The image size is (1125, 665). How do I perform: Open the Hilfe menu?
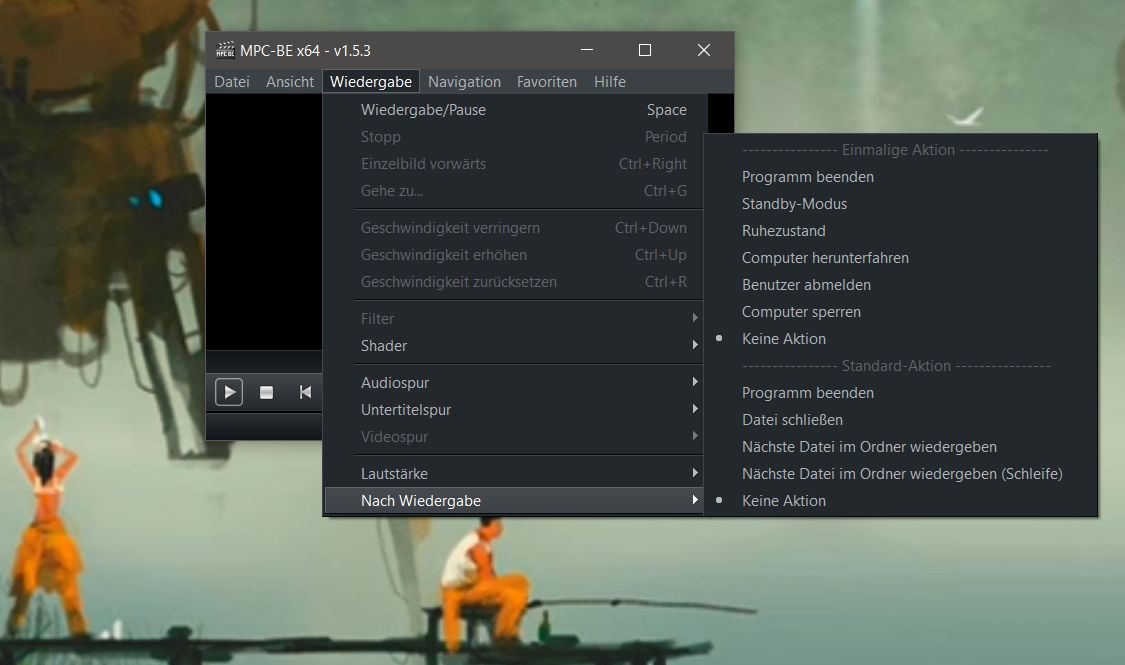[x=610, y=82]
